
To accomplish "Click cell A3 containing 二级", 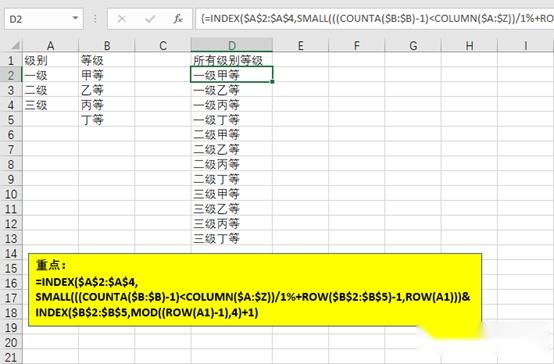I will (x=51, y=90).
